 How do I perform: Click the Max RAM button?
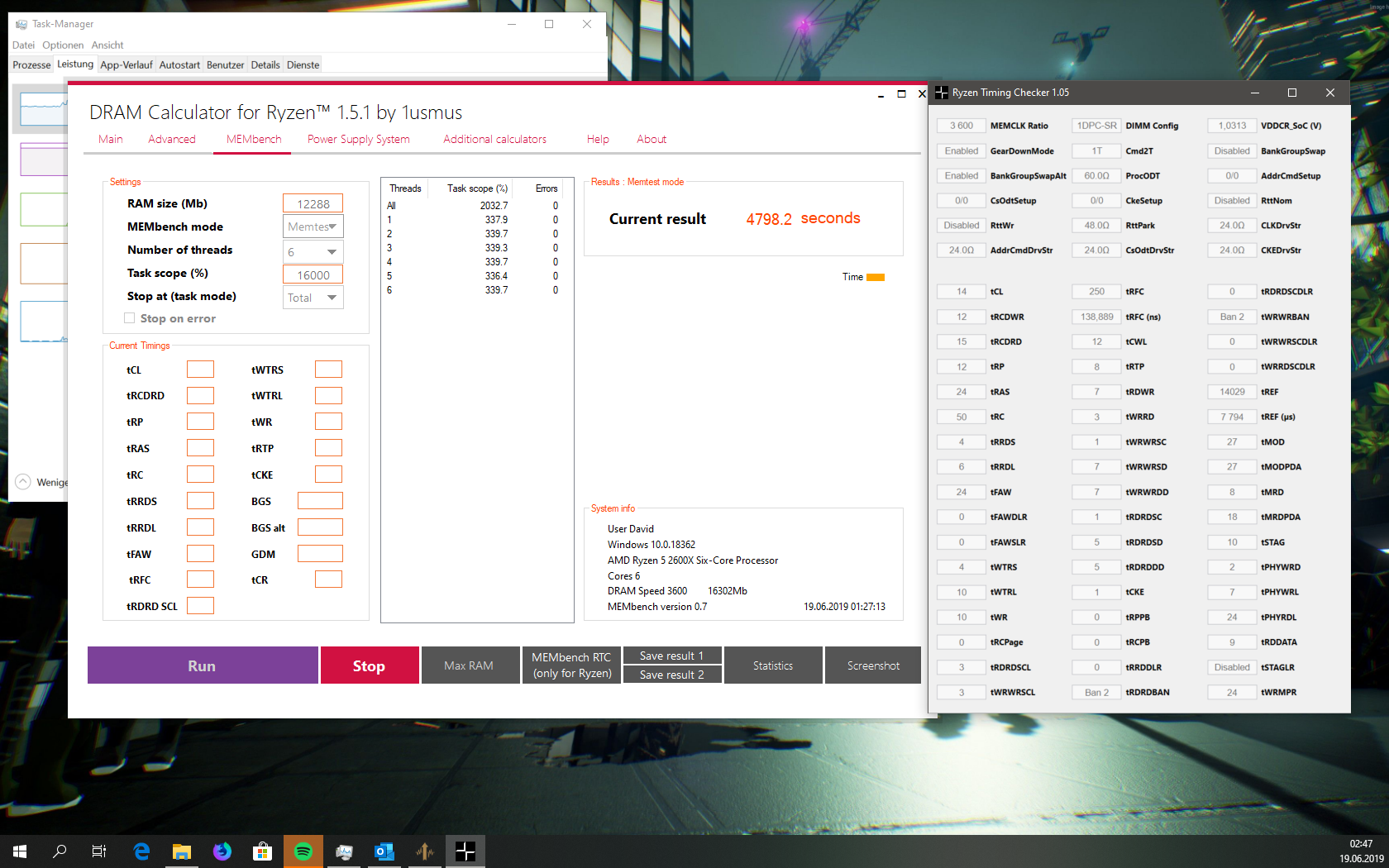tap(470, 665)
